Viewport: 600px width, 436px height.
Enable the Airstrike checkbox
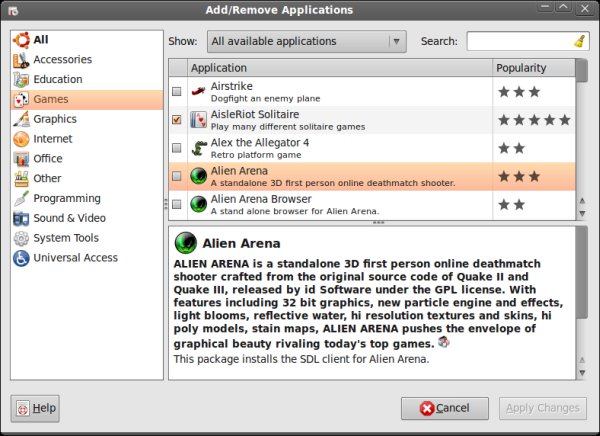[x=177, y=92]
